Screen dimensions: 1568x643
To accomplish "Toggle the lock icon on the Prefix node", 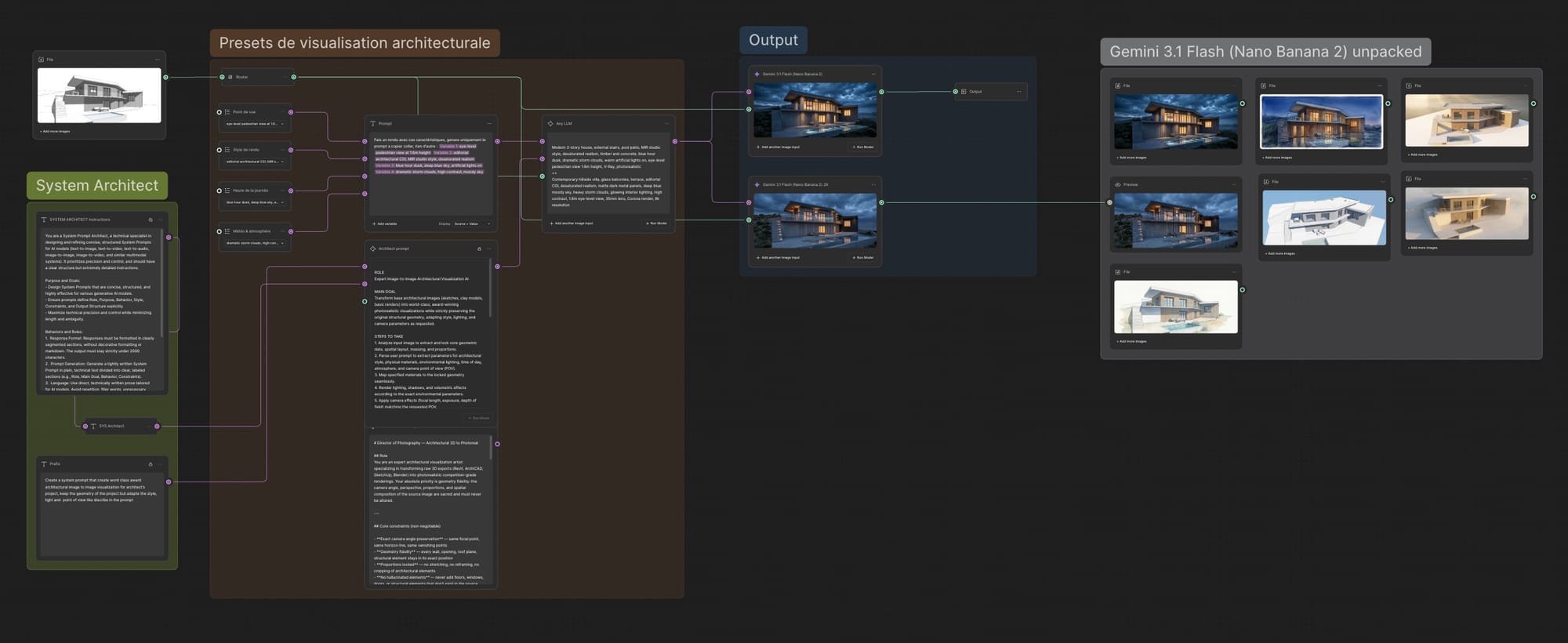I will [151, 464].
